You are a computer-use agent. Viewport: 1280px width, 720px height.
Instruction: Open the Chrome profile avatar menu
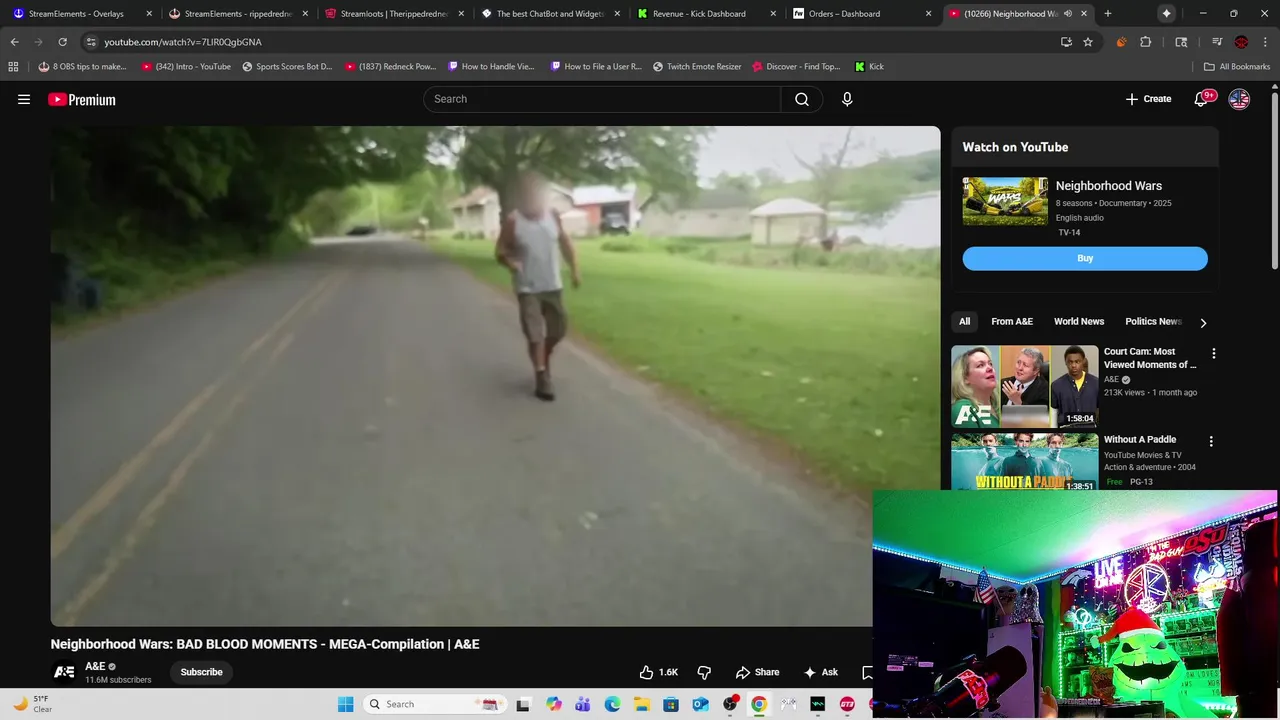(1241, 42)
